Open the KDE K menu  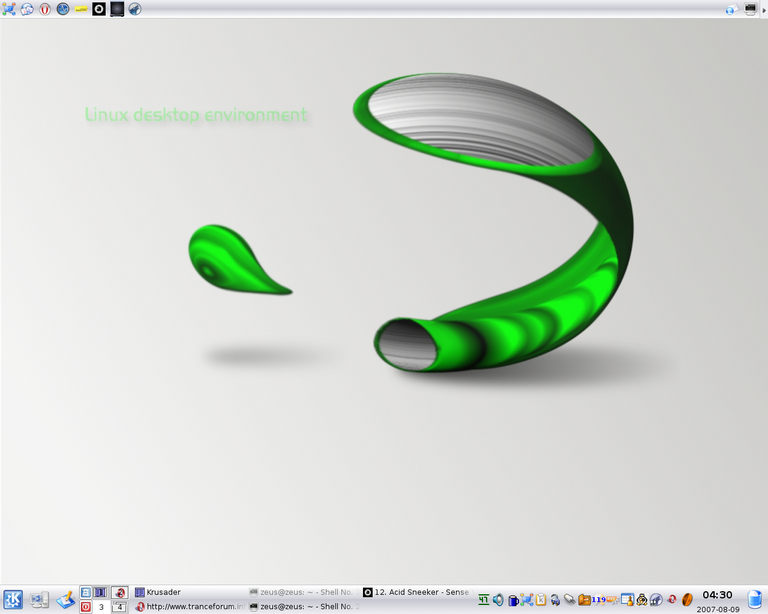(x=13, y=599)
